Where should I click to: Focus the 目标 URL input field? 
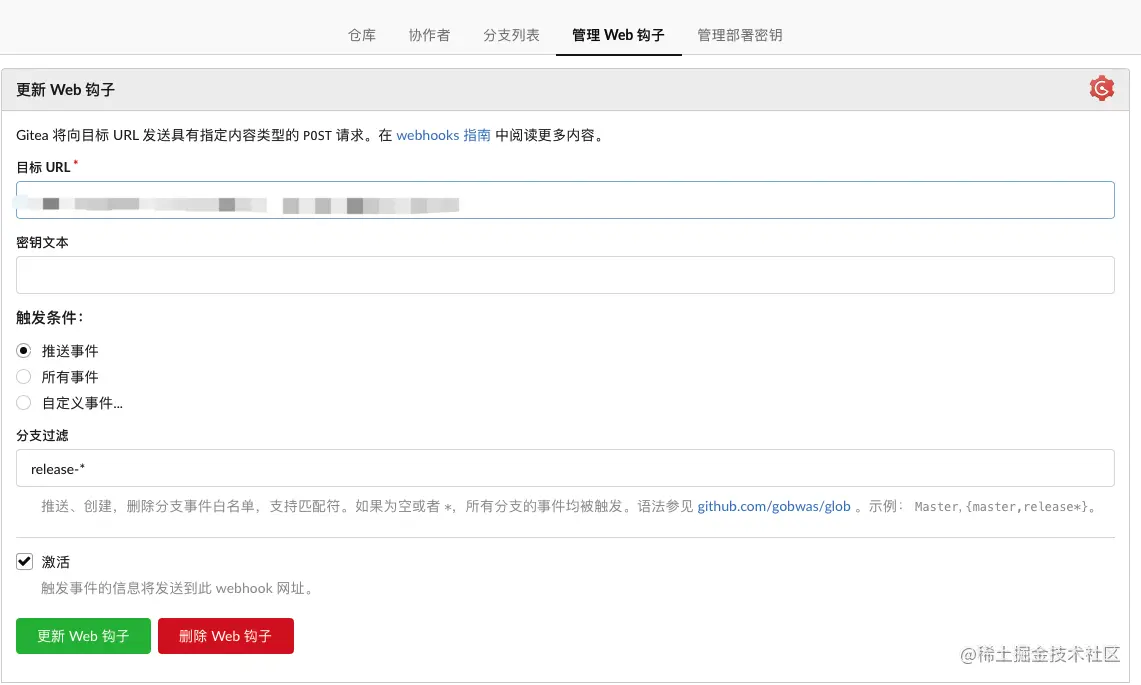(565, 200)
